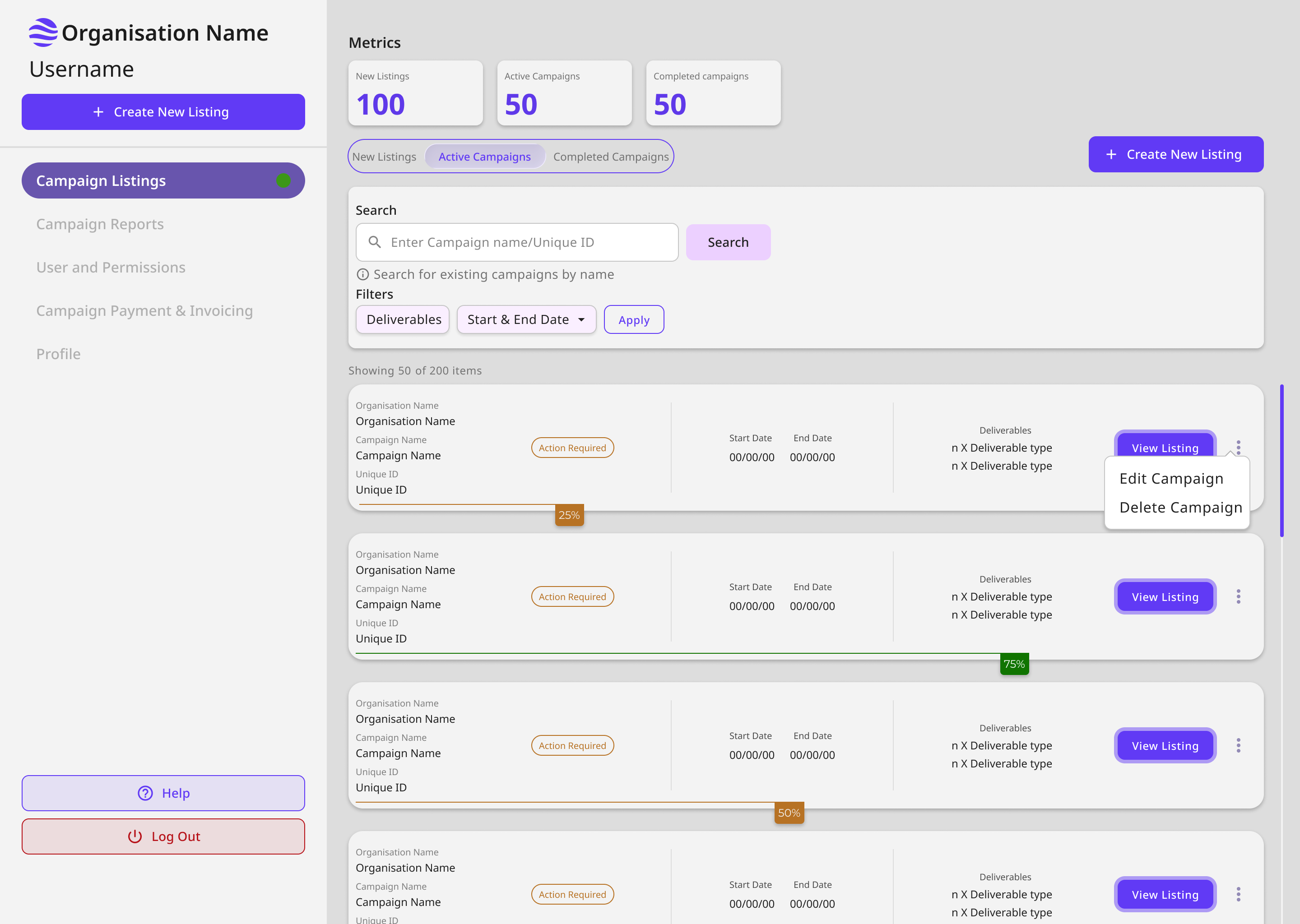Click 'Showing 50 of 200 items' text
The height and width of the screenshot is (924, 1300).
(x=415, y=370)
